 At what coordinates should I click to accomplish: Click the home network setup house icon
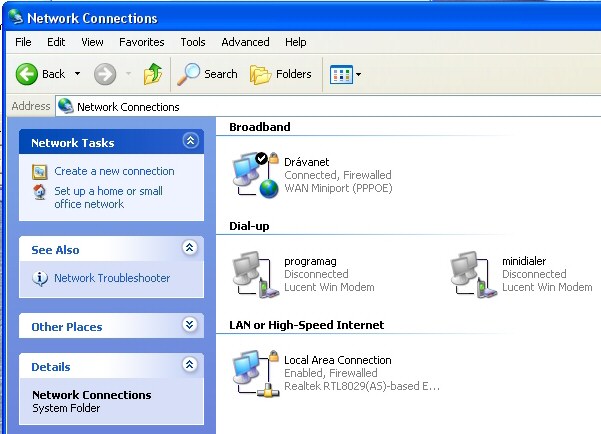tap(39, 192)
